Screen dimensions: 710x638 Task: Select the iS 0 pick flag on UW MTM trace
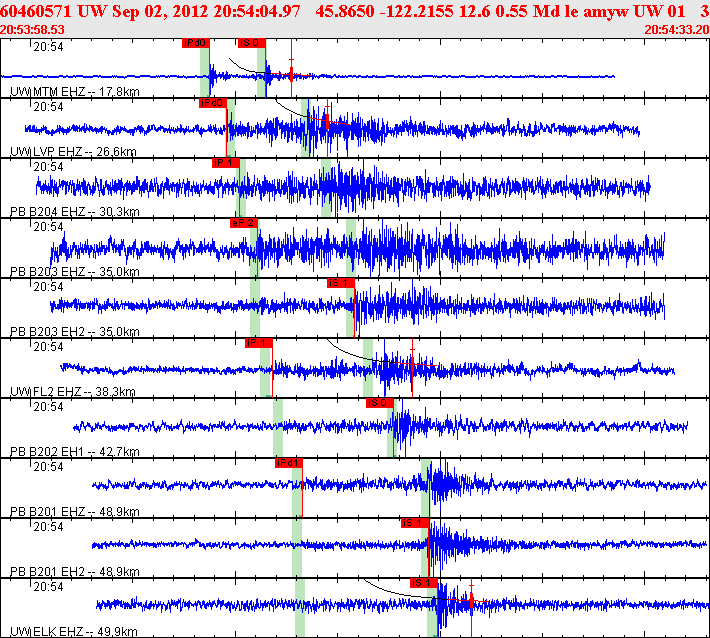(252, 43)
